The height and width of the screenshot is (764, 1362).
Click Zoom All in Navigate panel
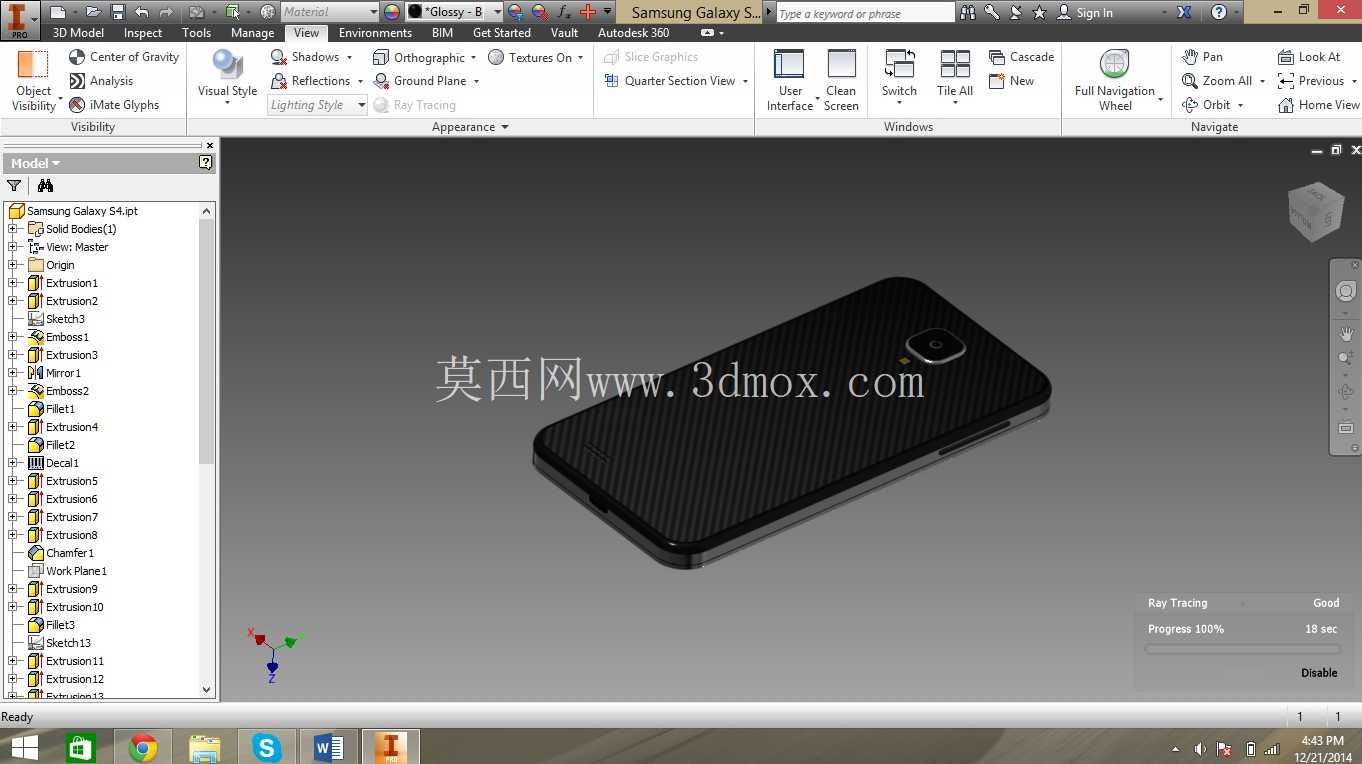pyautogui.click(x=1217, y=81)
